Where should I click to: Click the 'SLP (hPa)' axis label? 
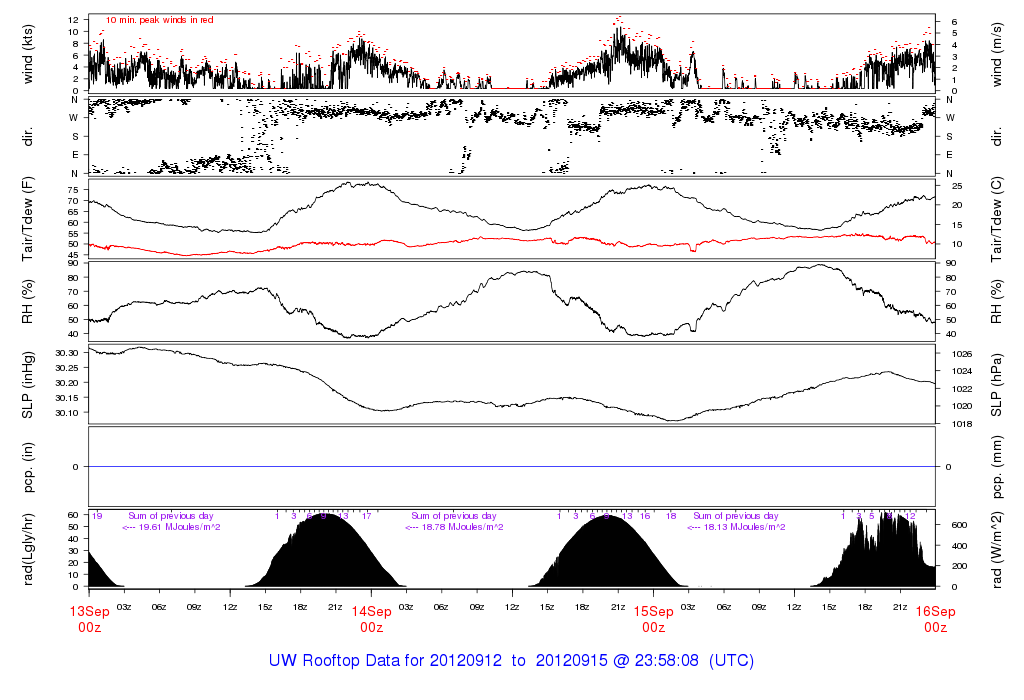coord(997,383)
